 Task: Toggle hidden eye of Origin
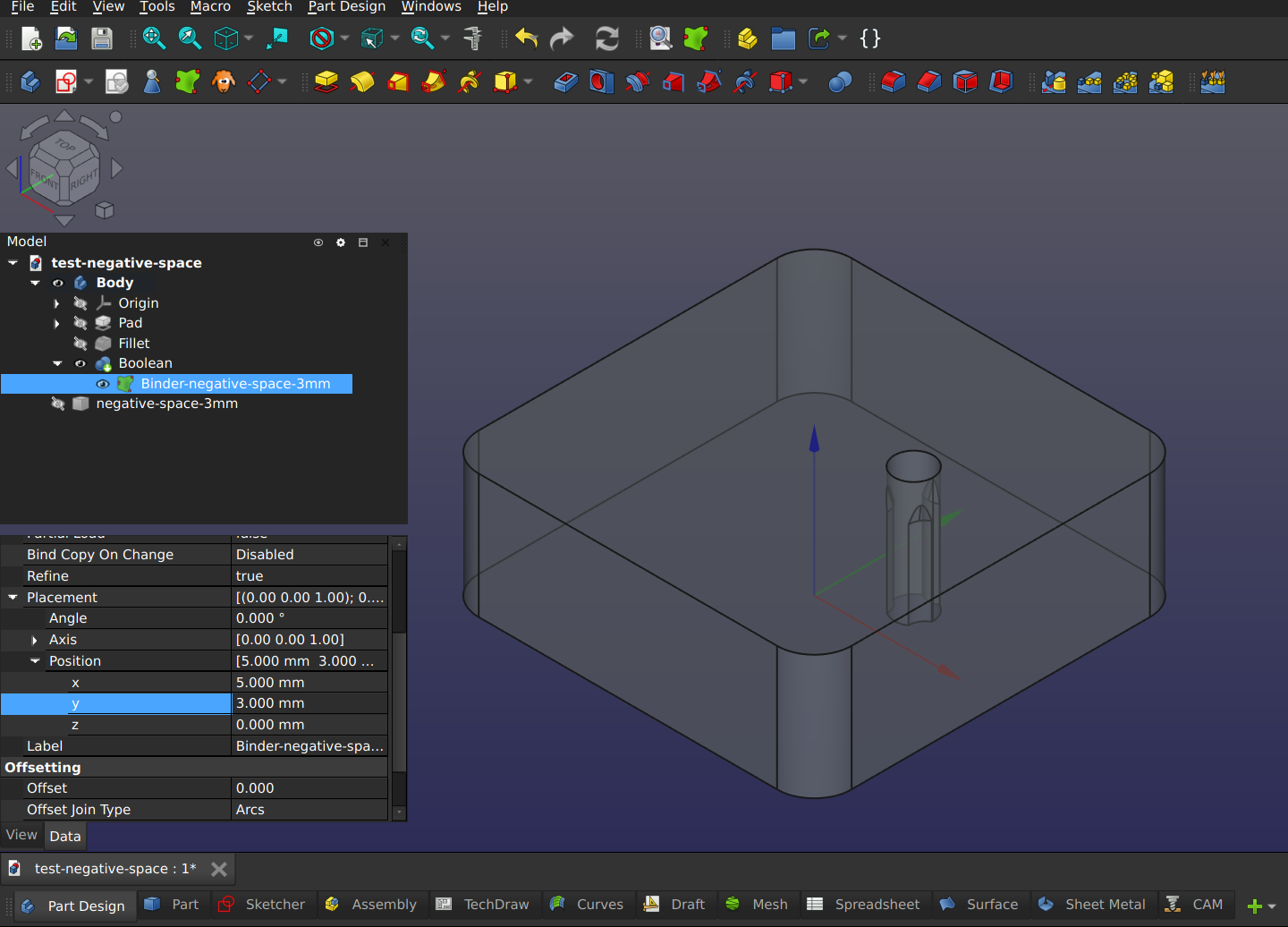pyautogui.click(x=80, y=303)
